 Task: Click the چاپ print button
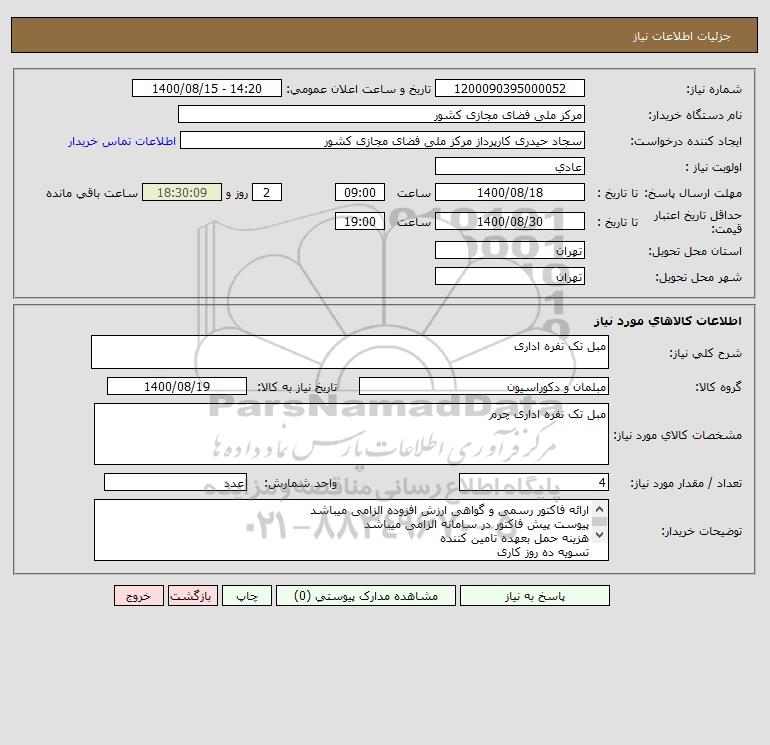(x=247, y=596)
